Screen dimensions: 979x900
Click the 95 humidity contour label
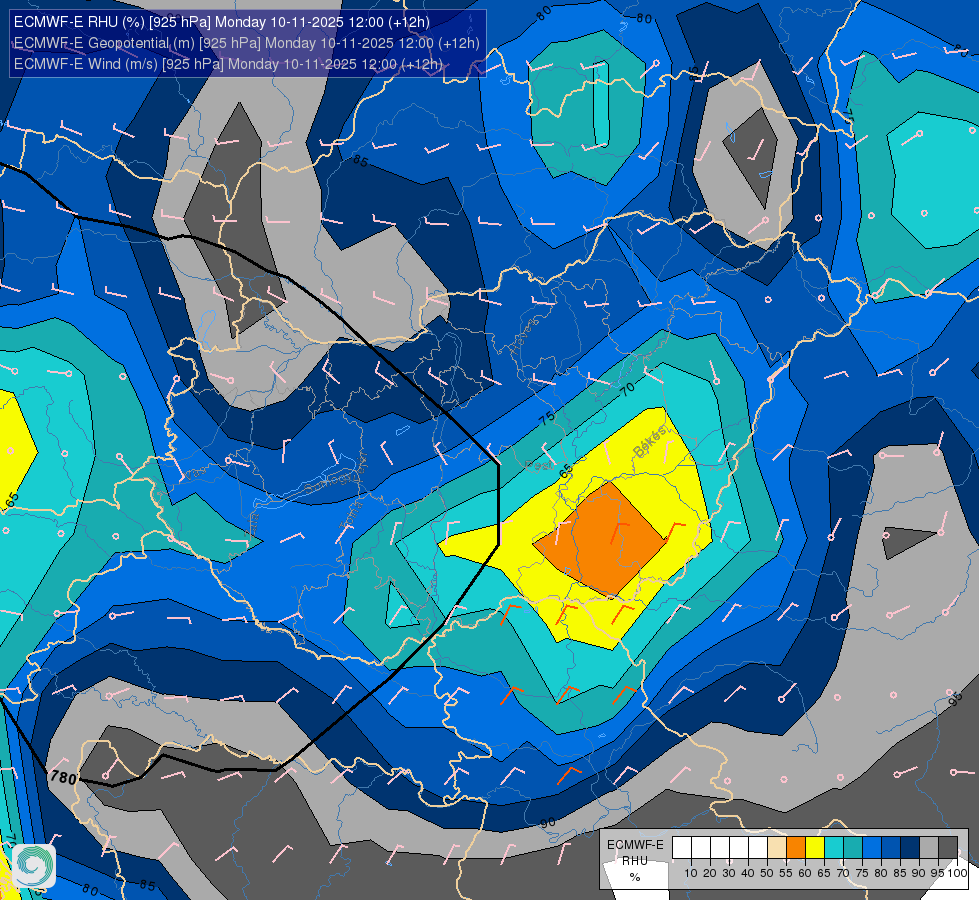[x=954, y=698]
